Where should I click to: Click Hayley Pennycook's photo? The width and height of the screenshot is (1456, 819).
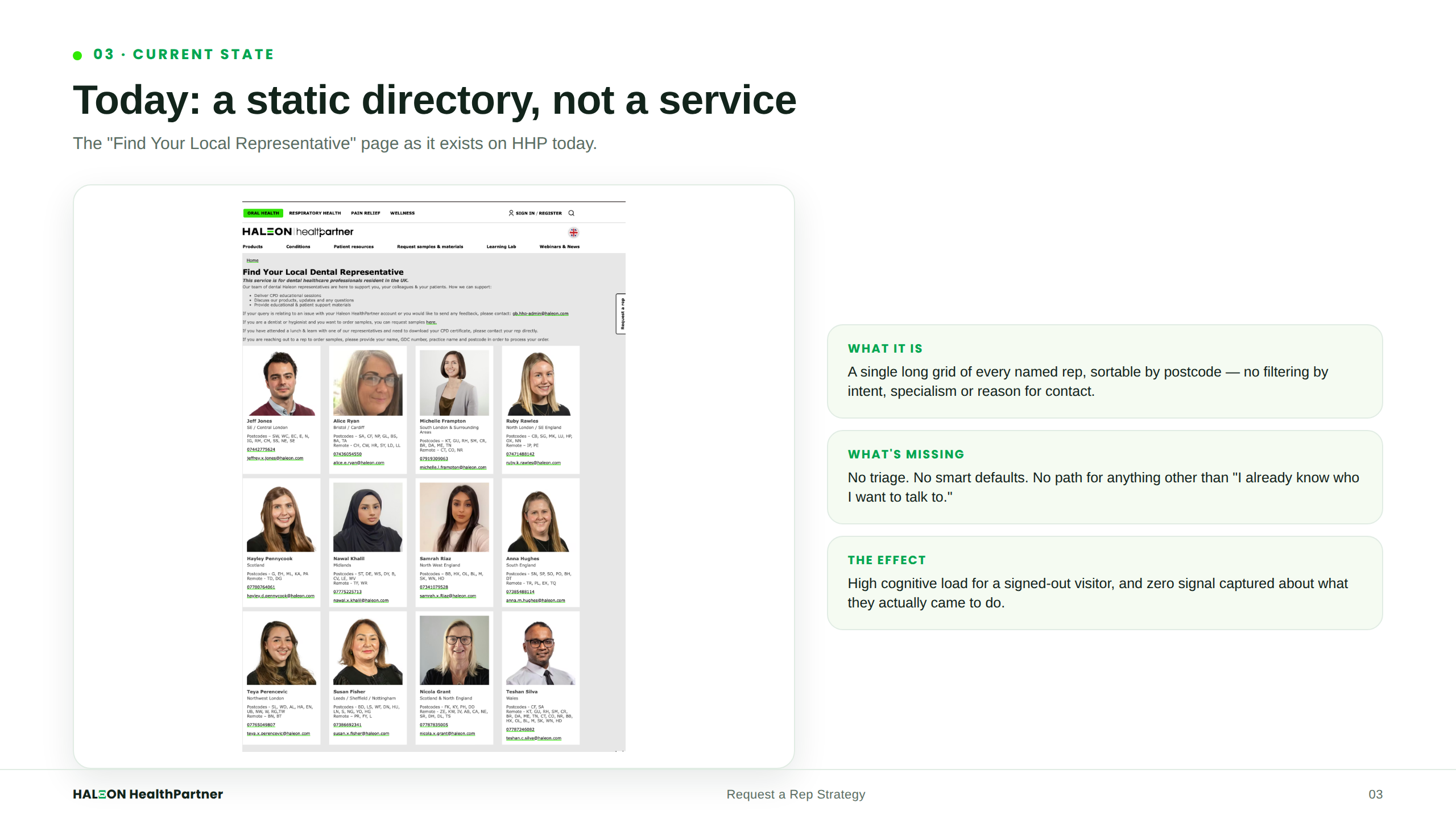pos(282,518)
